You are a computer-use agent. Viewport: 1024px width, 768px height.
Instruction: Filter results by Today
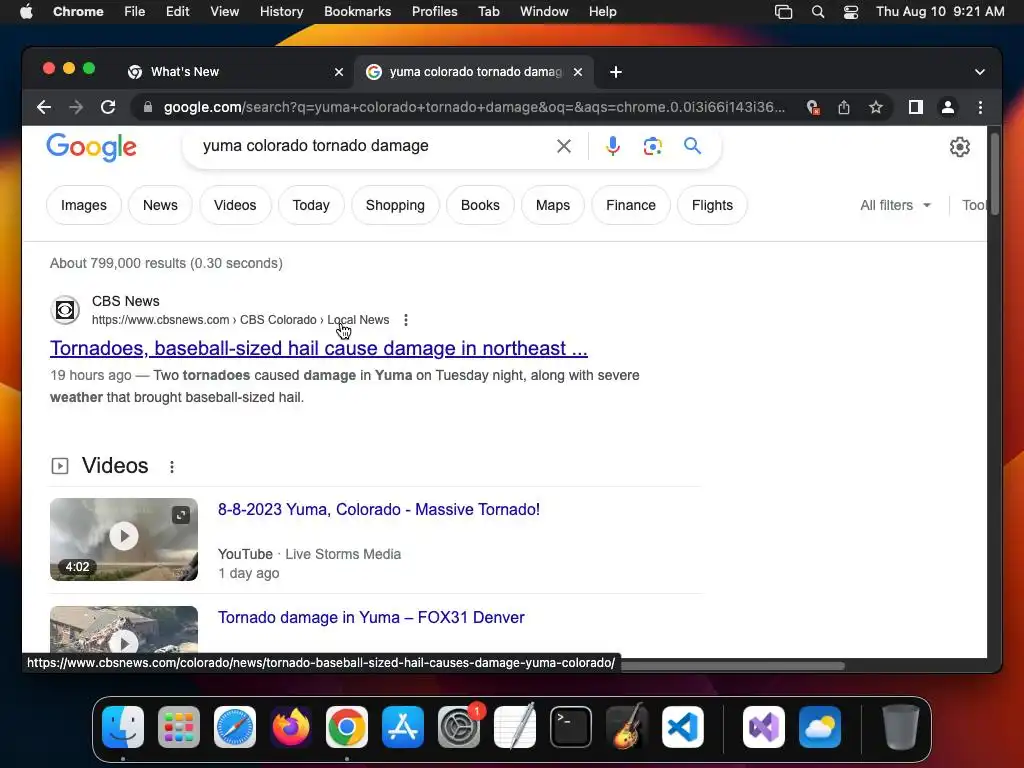tap(311, 205)
